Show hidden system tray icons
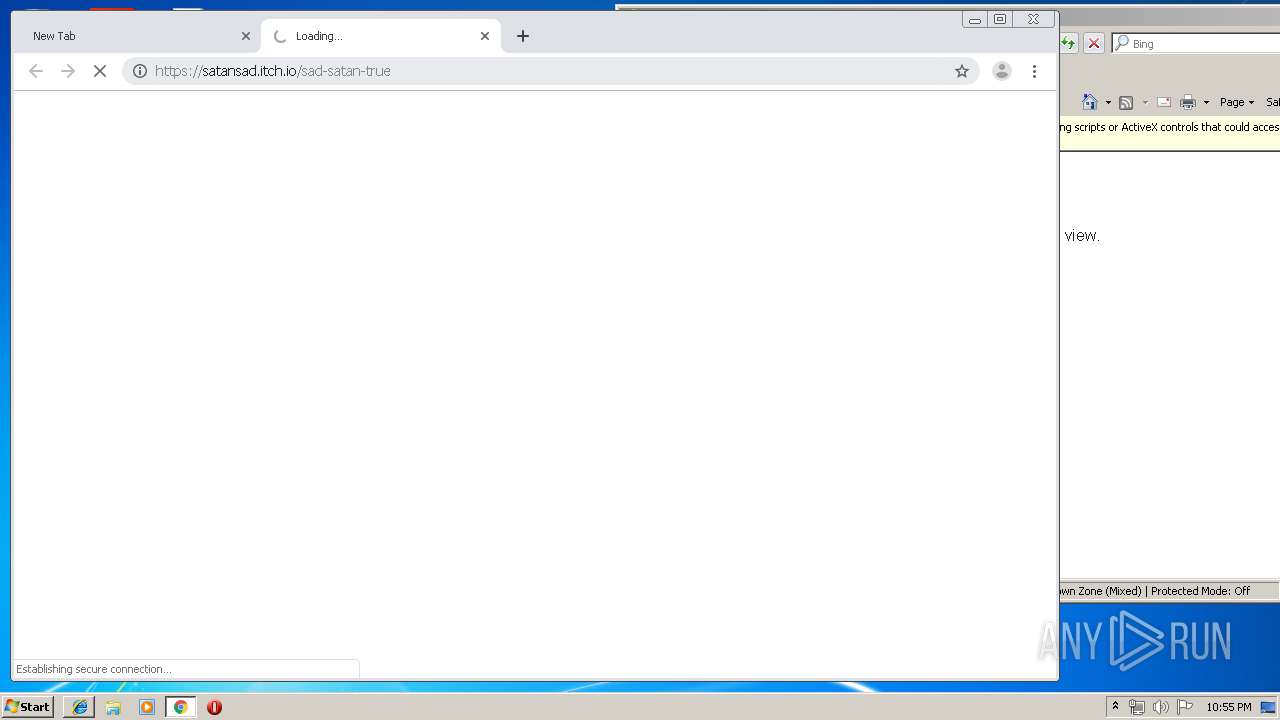Screen dimensions: 1280x720 tap(1115, 707)
